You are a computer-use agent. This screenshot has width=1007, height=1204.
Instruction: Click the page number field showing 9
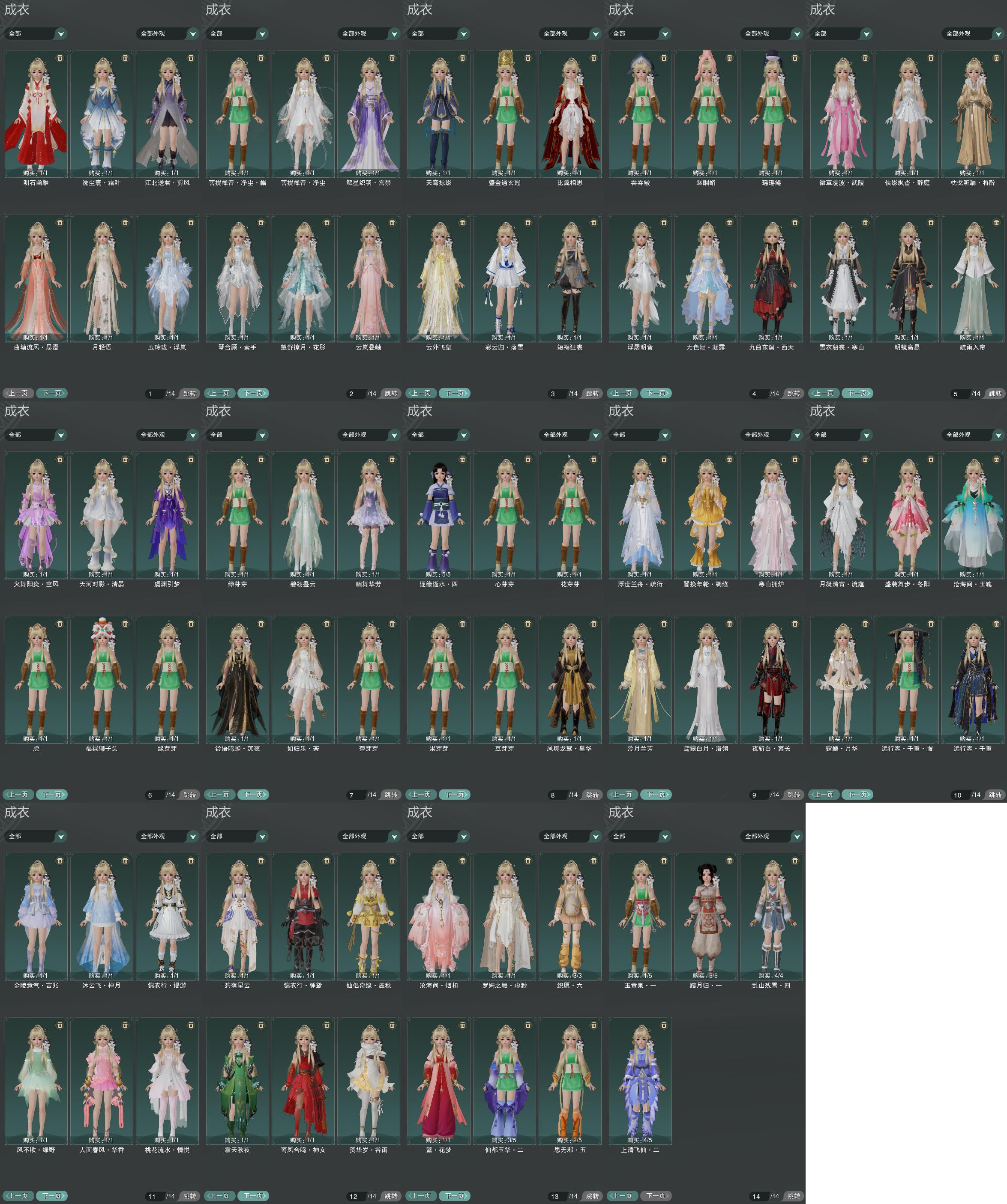click(x=758, y=795)
